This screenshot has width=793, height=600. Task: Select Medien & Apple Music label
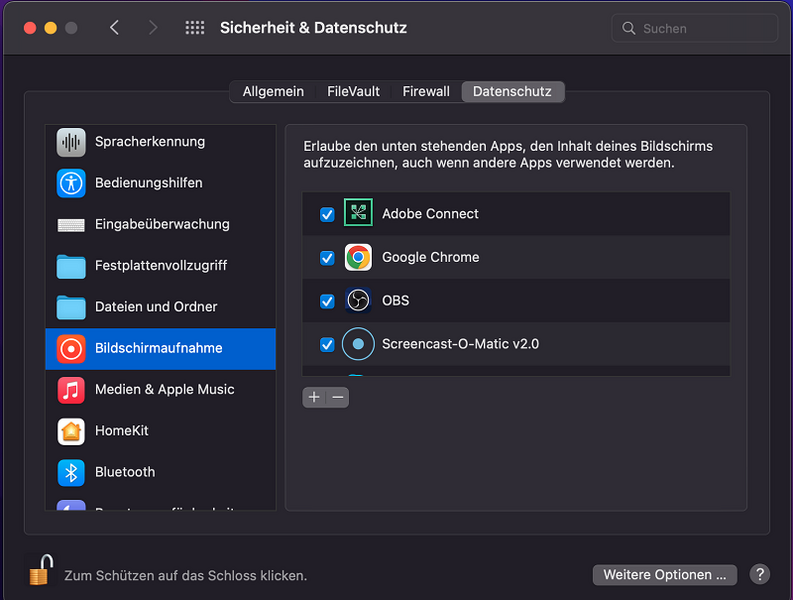pos(165,389)
